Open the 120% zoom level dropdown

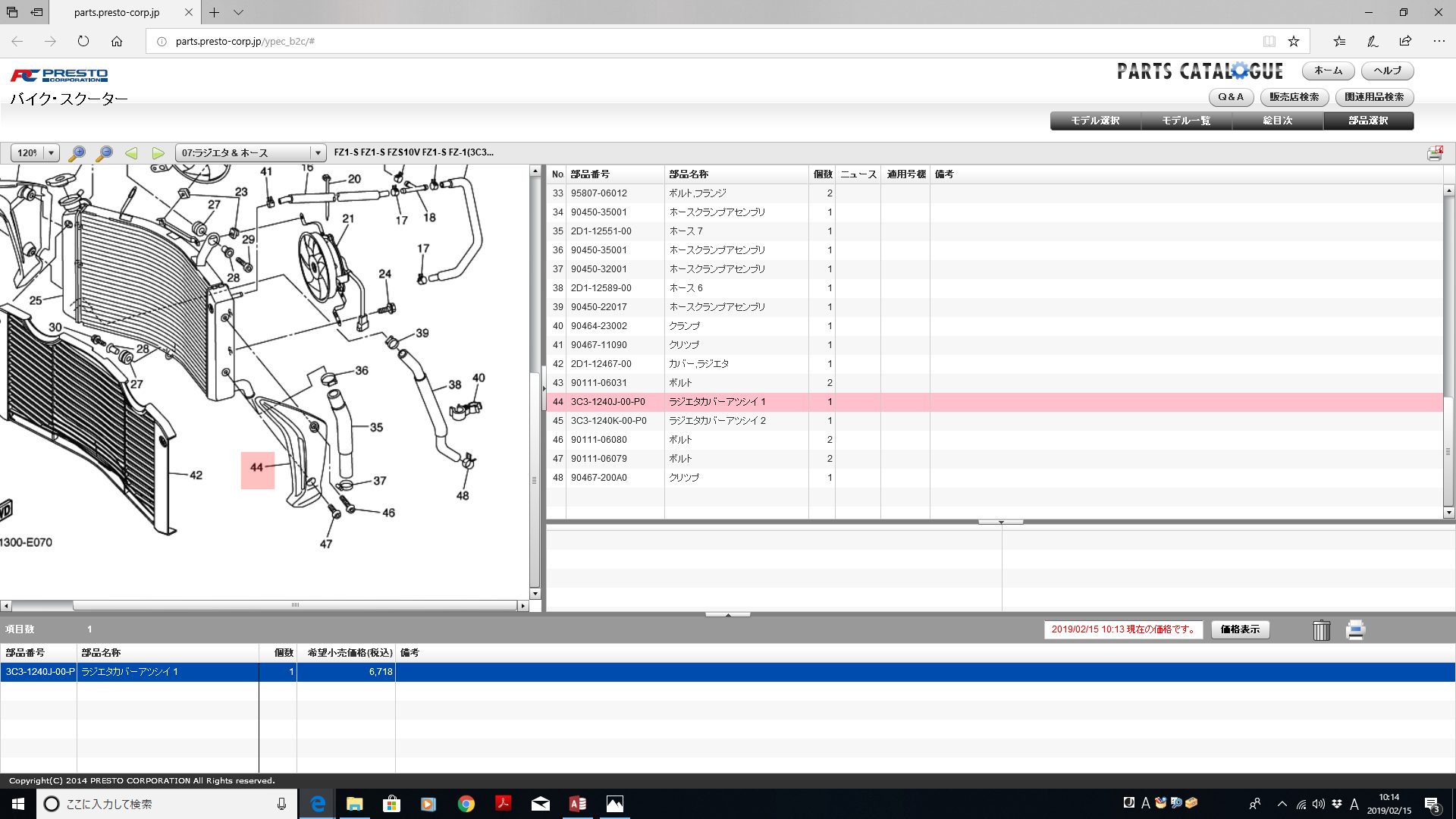pos(52,153)
